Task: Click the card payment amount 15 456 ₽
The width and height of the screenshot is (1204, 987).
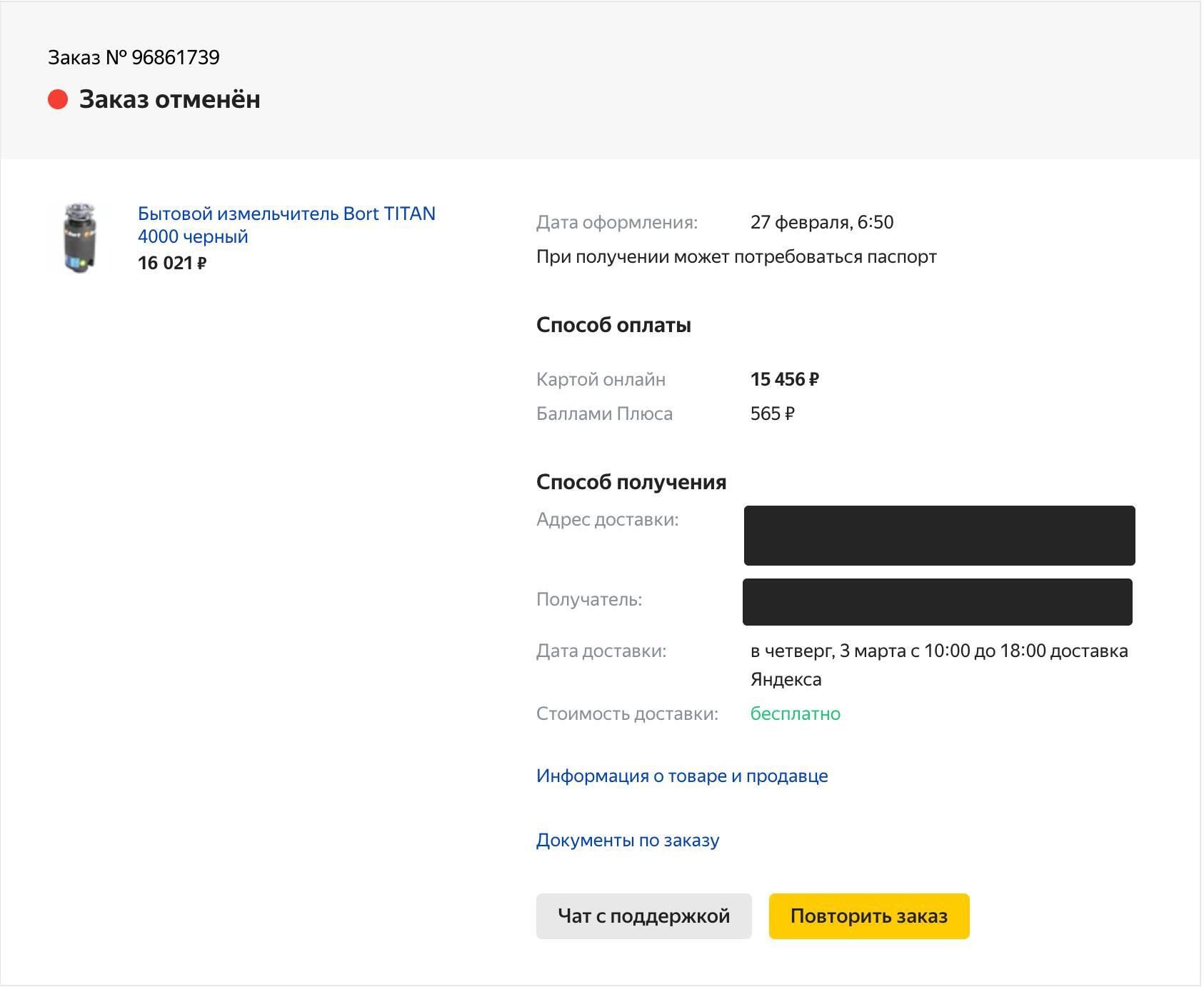Action: click(784, 380)
